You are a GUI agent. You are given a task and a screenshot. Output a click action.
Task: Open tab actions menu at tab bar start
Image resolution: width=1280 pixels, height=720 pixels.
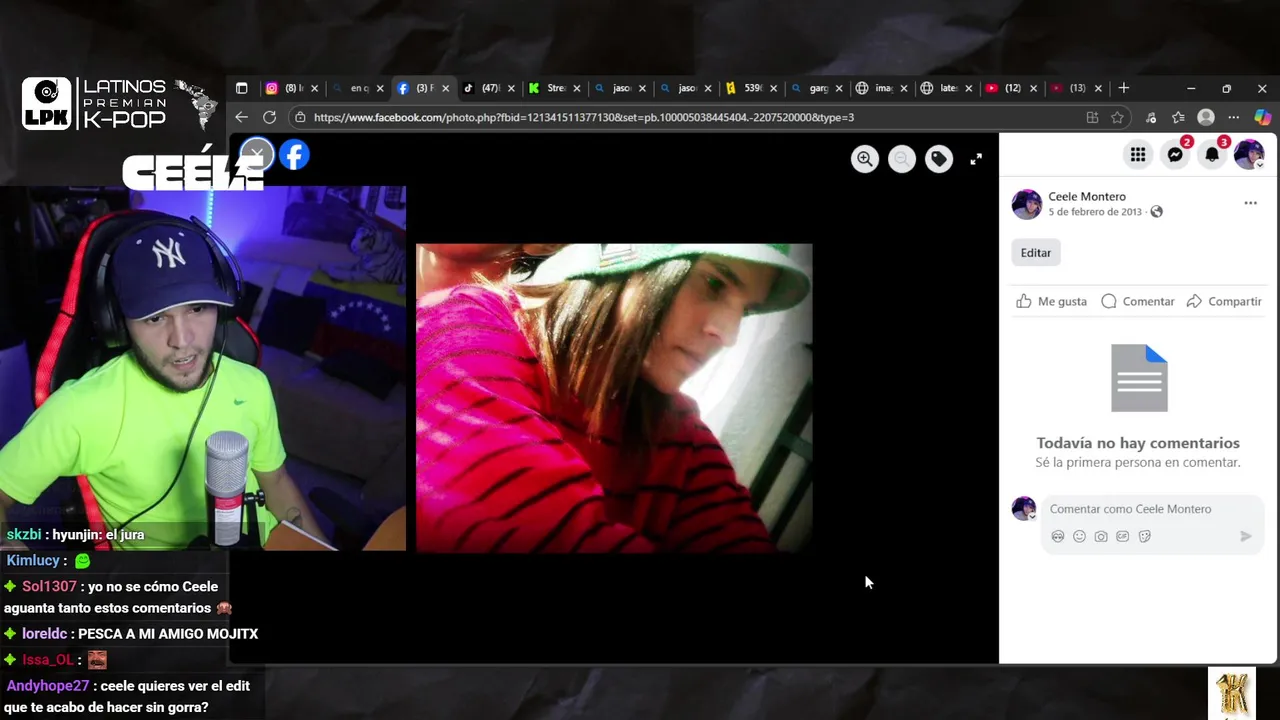(x=241, y=88)
